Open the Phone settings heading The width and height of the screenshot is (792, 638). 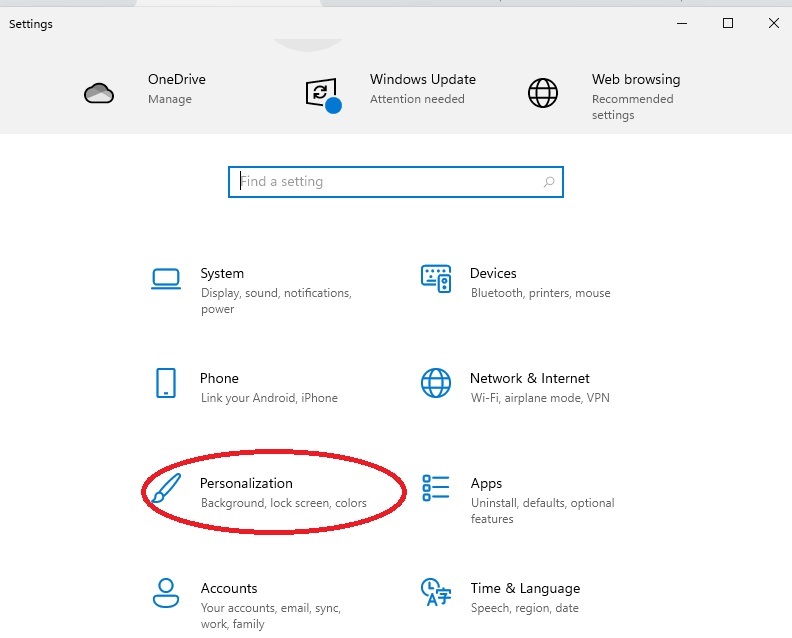(x=219, y=378)
